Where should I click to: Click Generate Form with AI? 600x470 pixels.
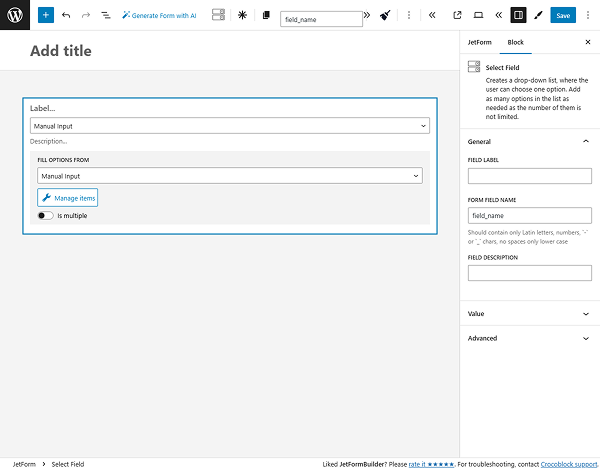pyautogui.click(x=159, y=15)
